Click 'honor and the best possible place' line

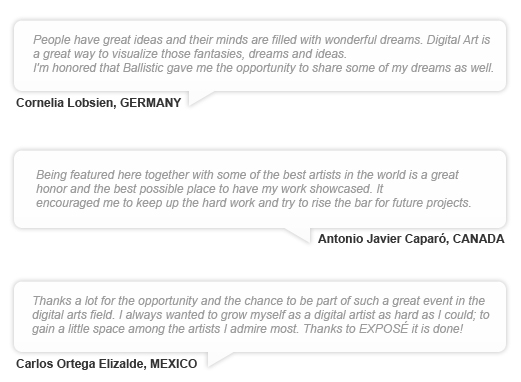click(210, 189)
